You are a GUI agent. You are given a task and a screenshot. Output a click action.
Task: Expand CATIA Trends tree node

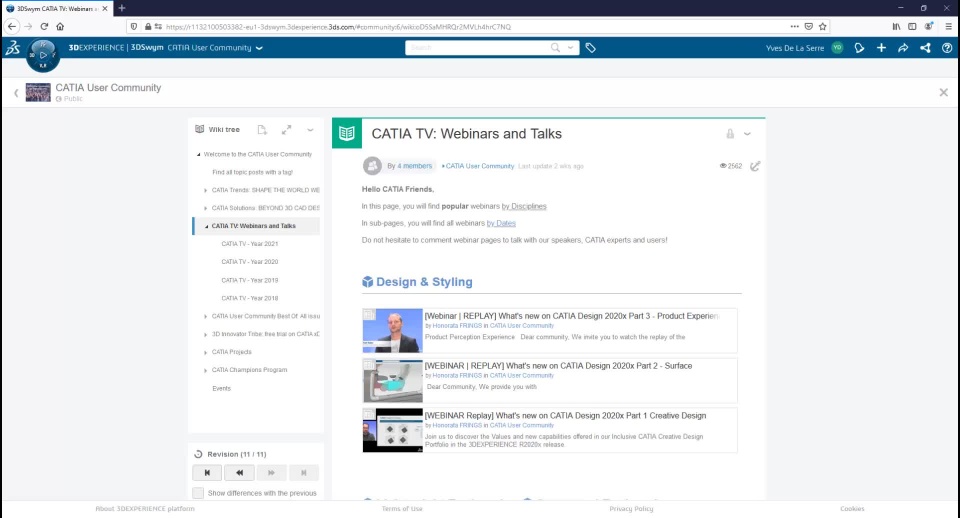206,190
